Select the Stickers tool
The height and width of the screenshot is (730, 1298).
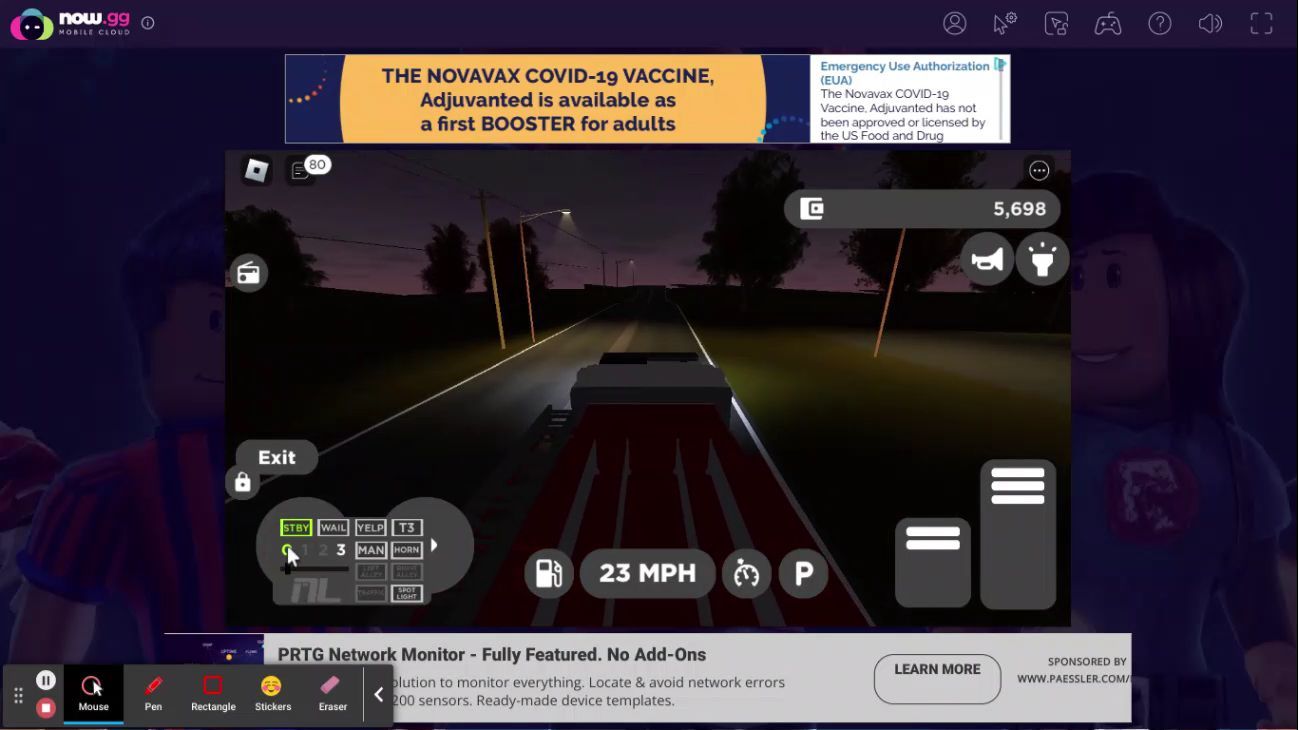(272, 694)
